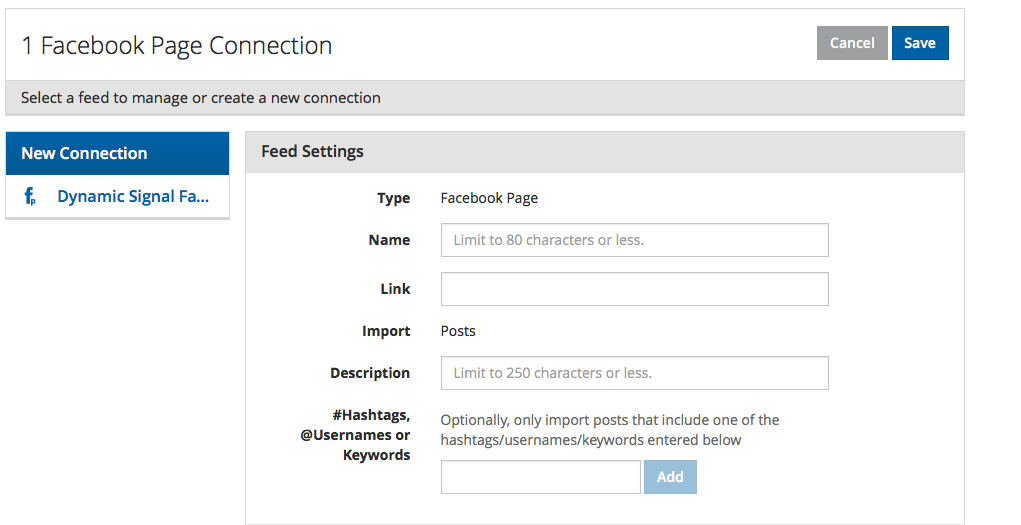Screen dimensions: 1021x525
Task: Save the Facebook Page connection
Action: coord(920,43)
